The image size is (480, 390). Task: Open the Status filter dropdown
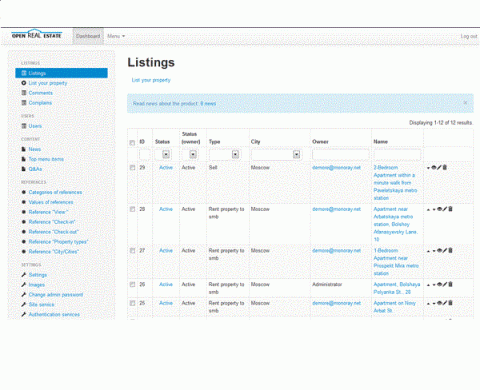coord(163,155)
